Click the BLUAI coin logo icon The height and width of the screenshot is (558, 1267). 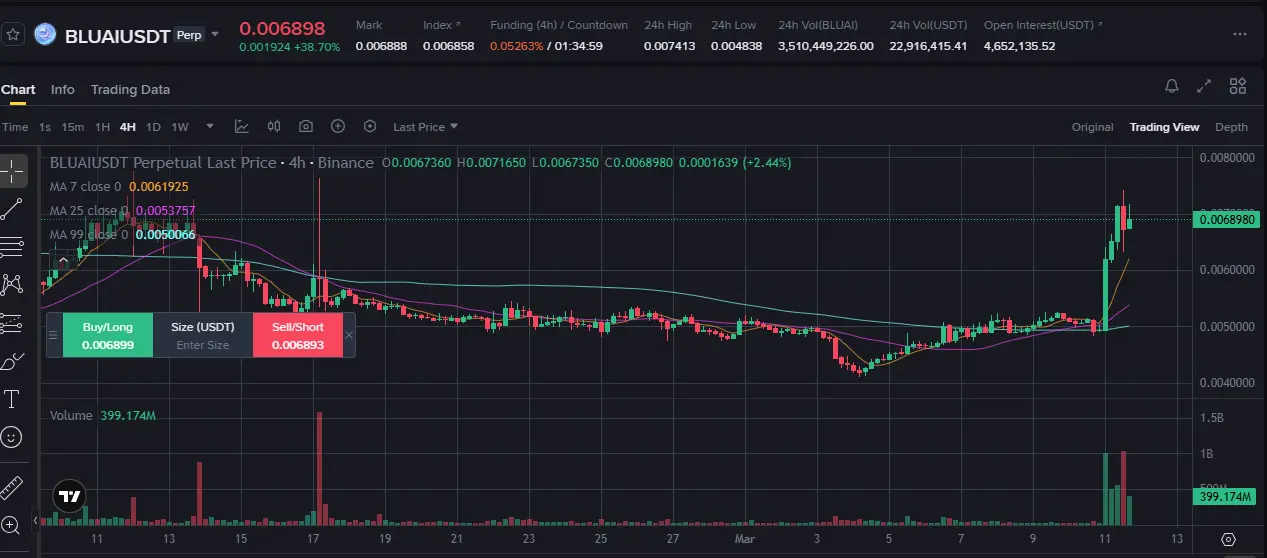[45, 35]
